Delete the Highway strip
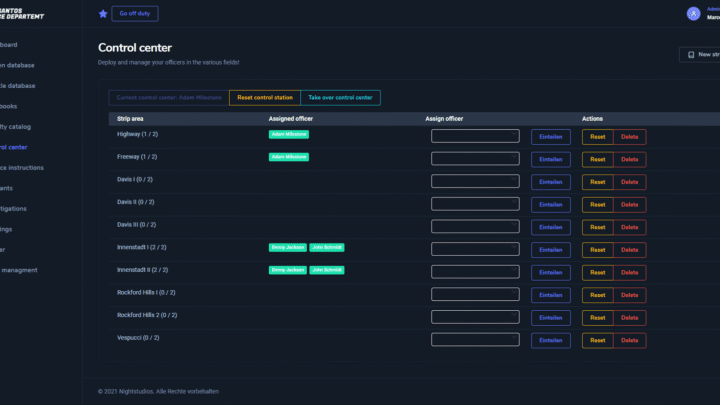The width and height of the screenshot is (720, 405). (630, 137)
